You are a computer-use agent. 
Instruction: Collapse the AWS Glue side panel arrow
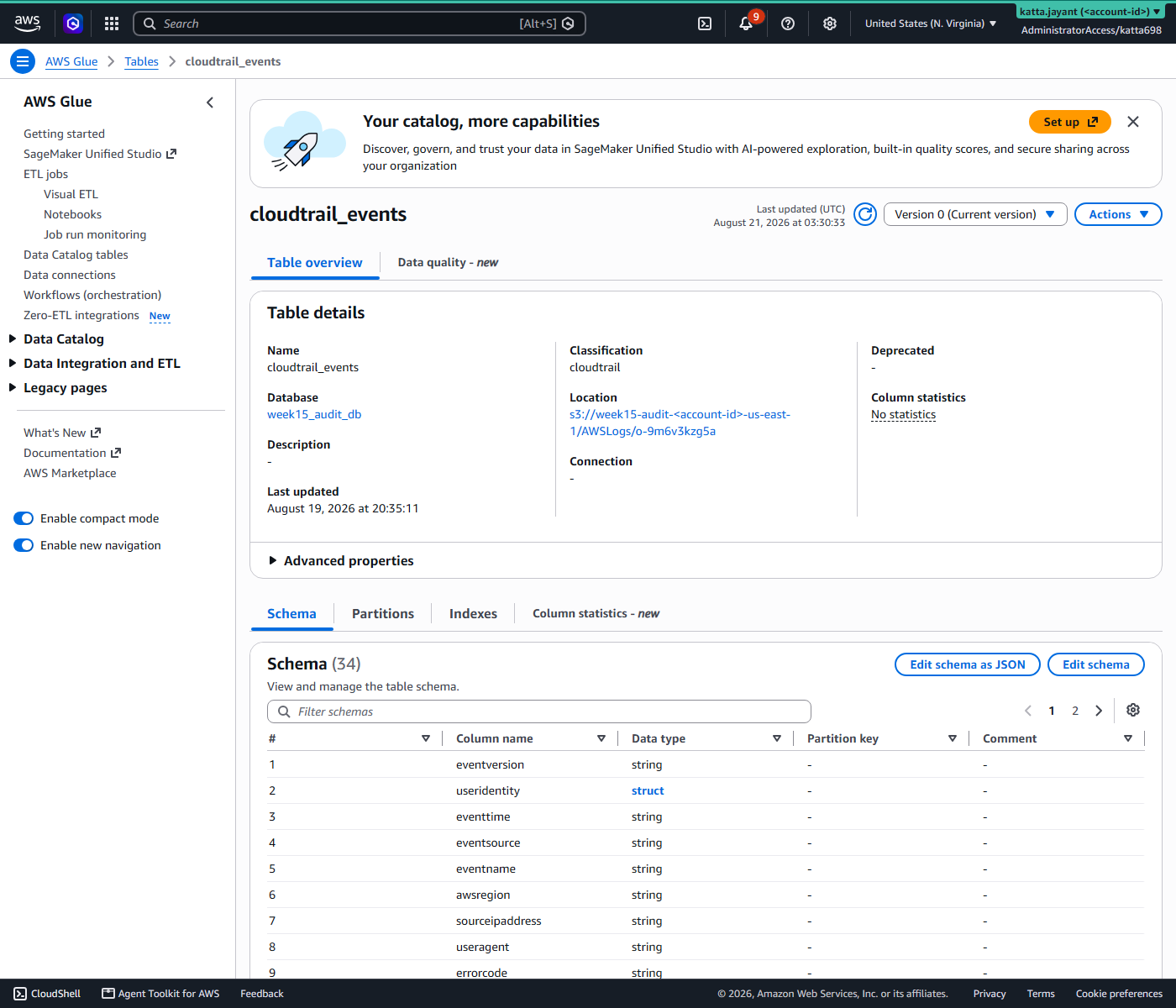(x=210, y=102)
